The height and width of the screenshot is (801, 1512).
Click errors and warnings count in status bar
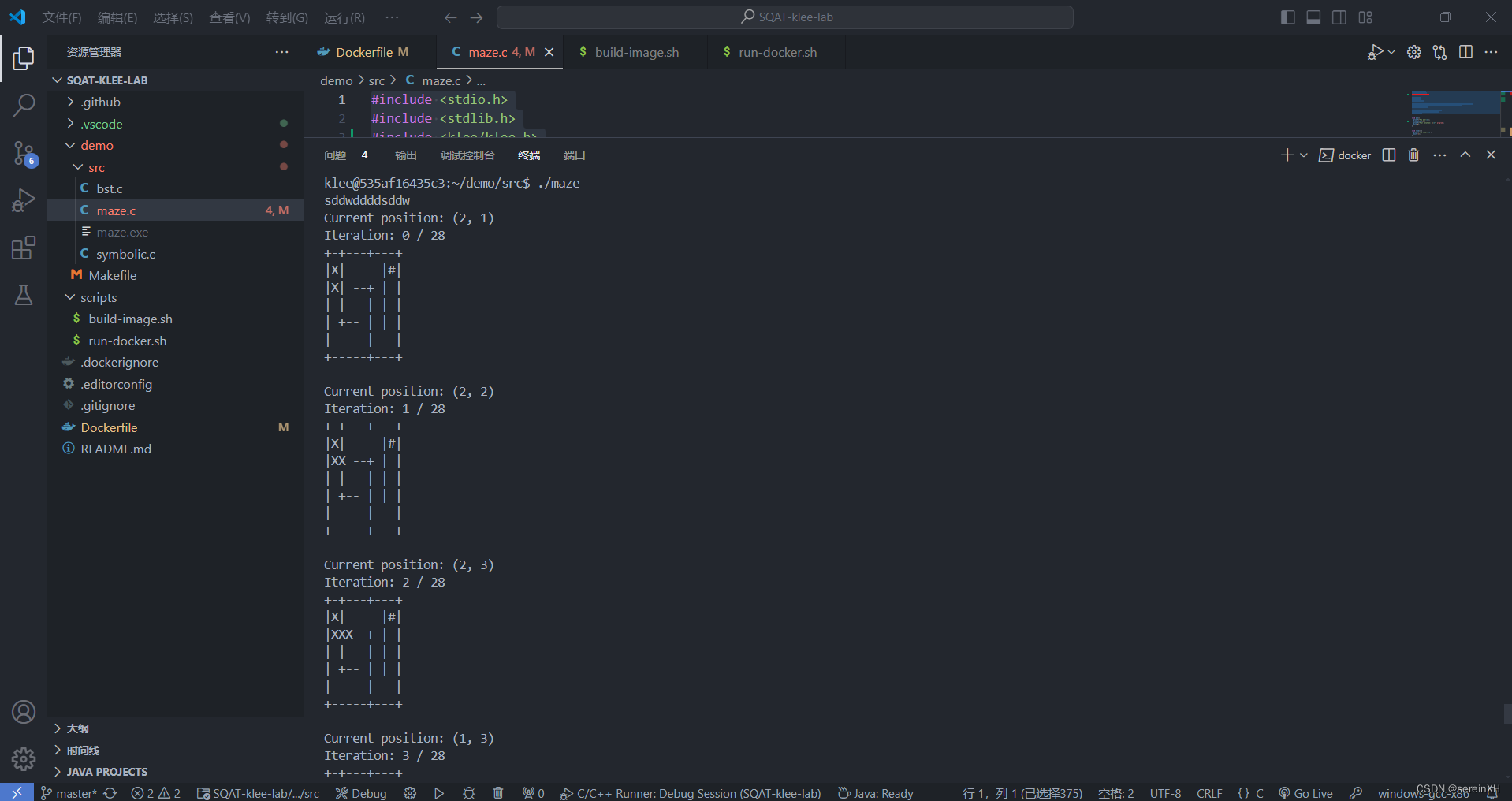(155, 793)
